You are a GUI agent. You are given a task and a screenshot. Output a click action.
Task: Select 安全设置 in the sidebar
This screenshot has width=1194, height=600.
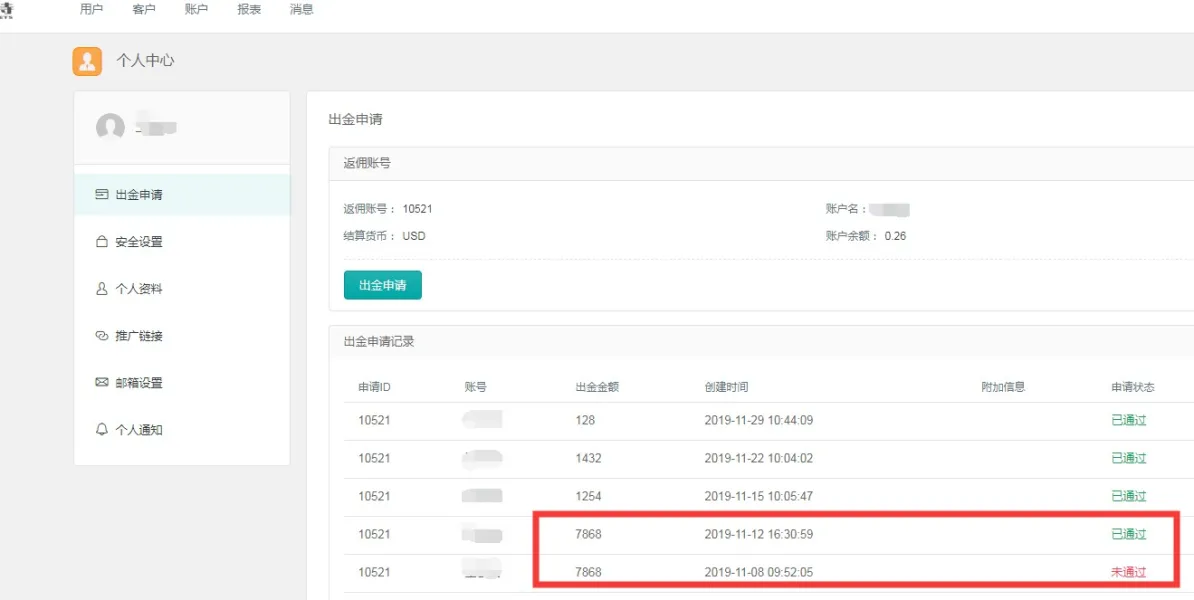tap(138, 242)
